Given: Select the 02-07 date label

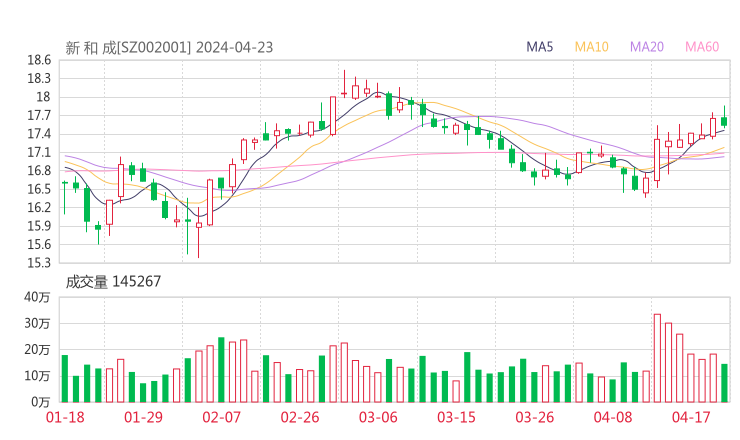Looking at the screenshot, I should click(221, 417).
